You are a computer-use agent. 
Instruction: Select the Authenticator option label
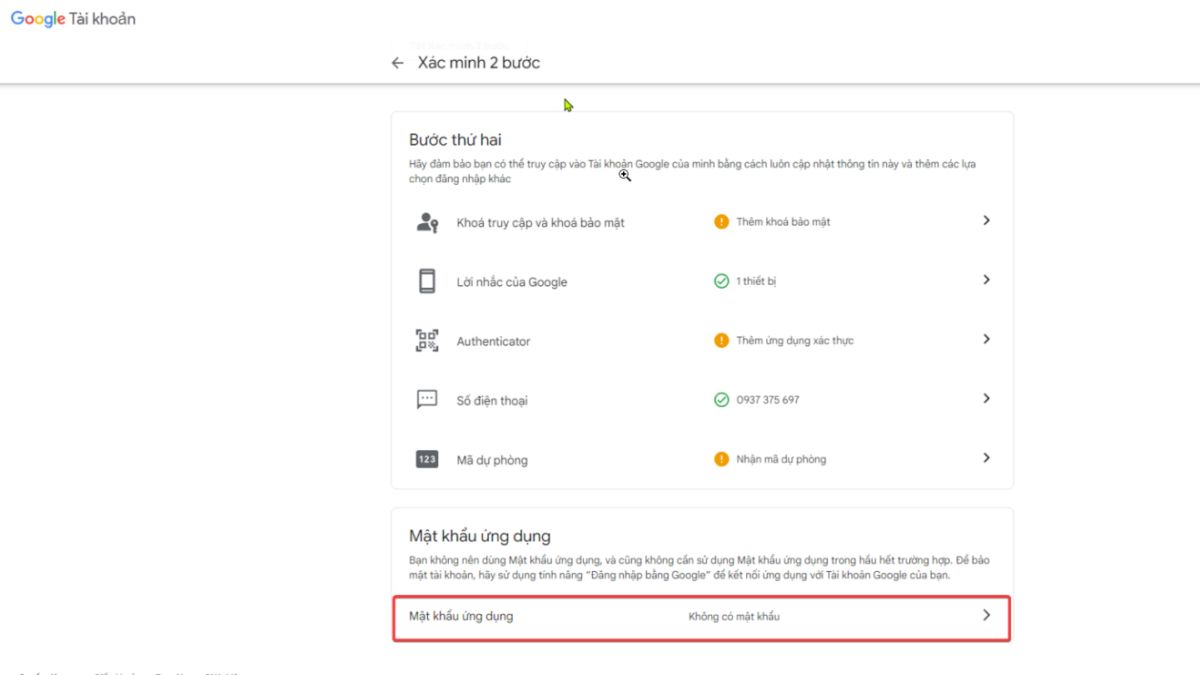pos(493,341)
